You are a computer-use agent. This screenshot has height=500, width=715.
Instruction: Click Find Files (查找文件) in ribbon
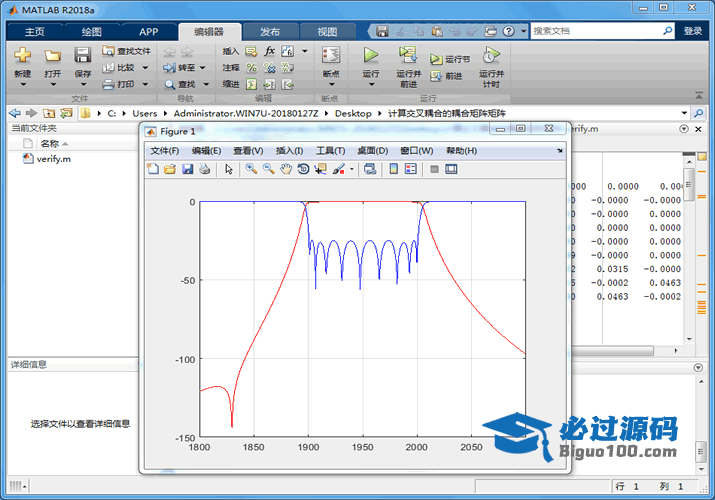pyautogui.click(x=126, y=51)
